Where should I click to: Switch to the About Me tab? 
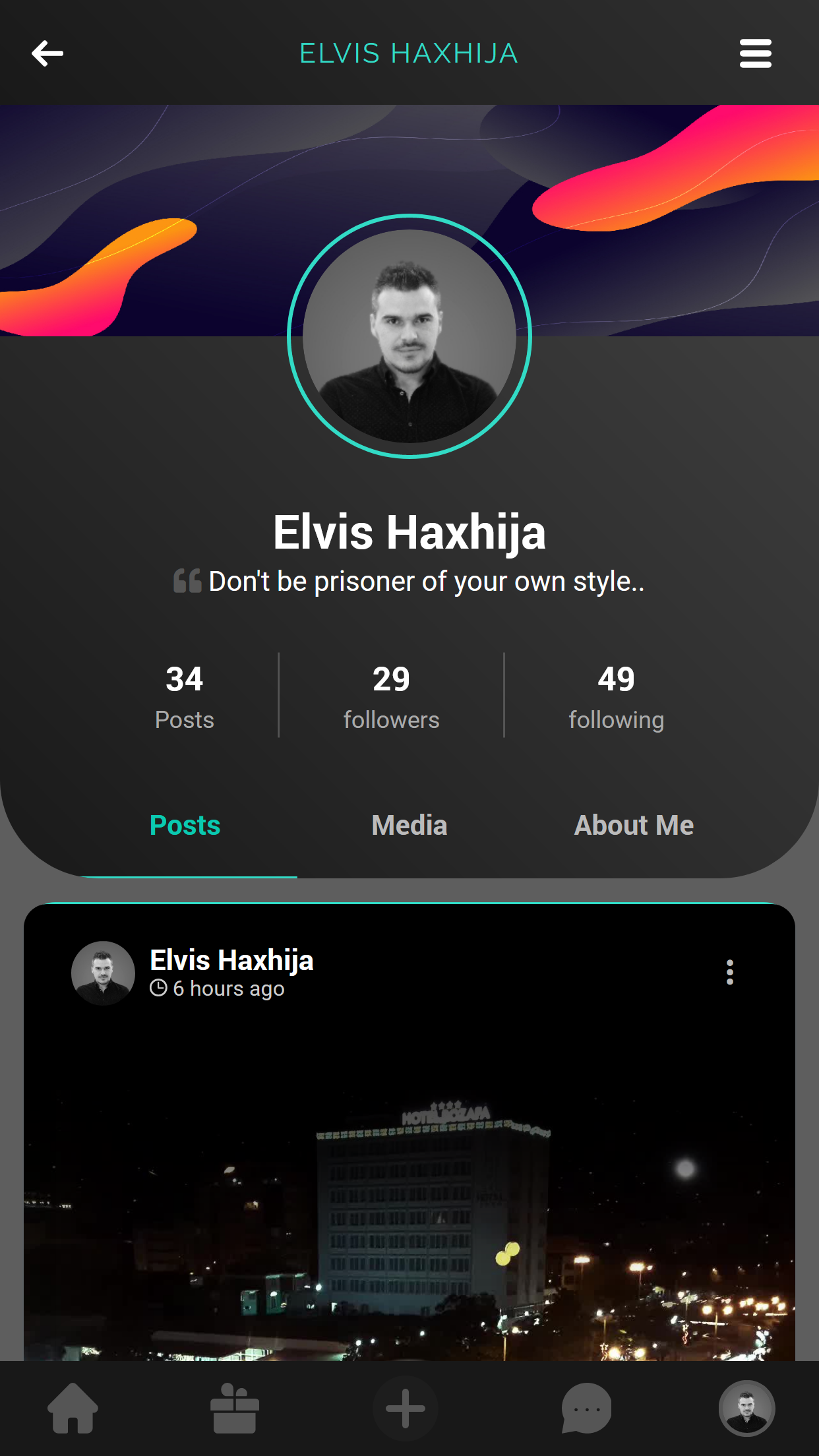click(x=634, y=826)
